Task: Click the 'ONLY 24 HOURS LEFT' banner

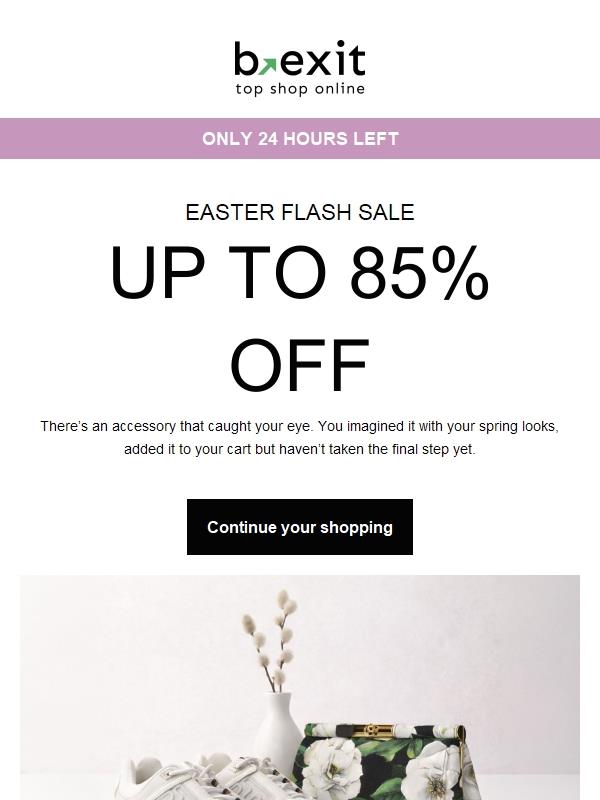Action: tap(300, 137)
